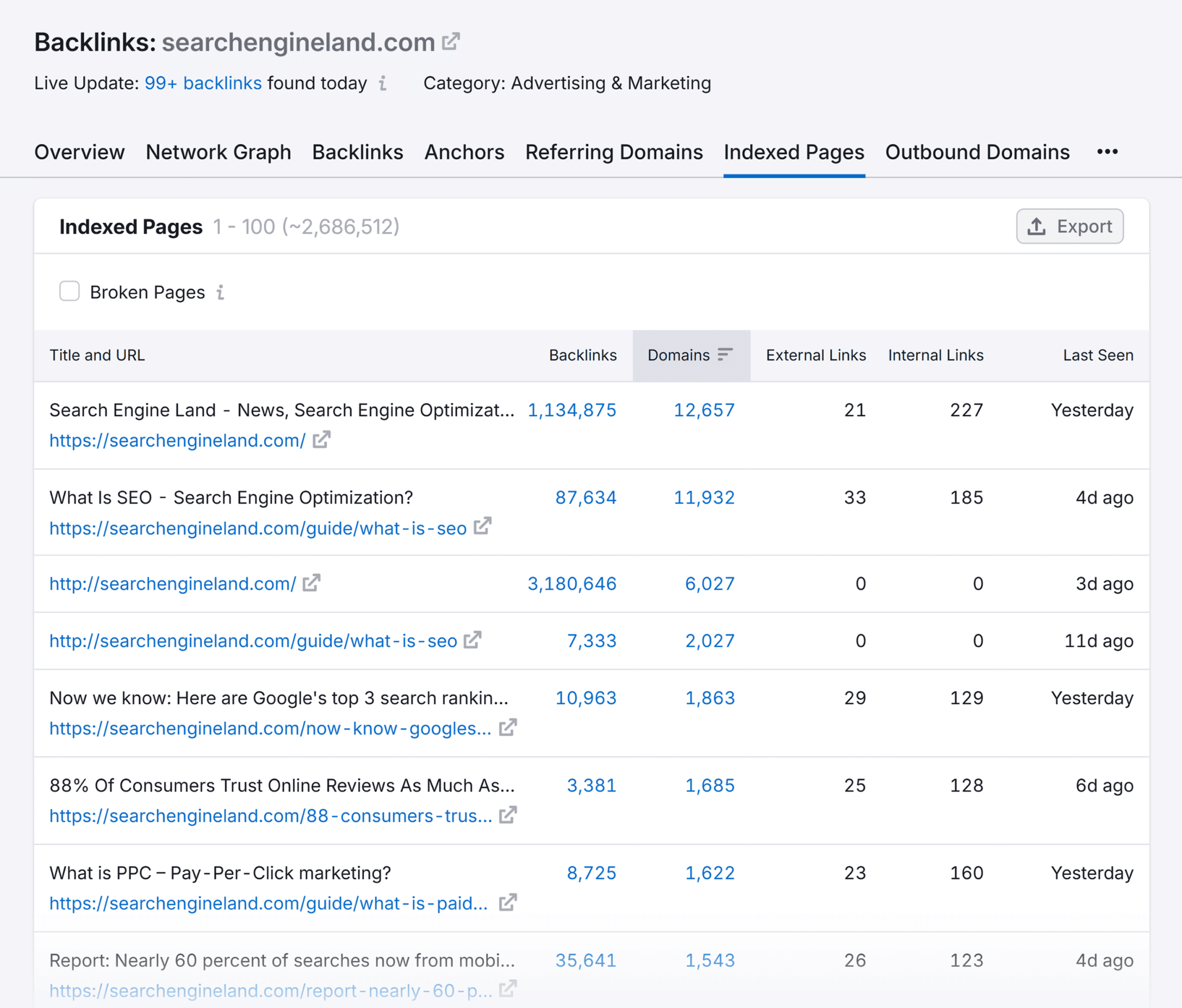This screenshot has width=1182, height=1008.
Task: Click domains count 12,657
Action: (704, 410)
